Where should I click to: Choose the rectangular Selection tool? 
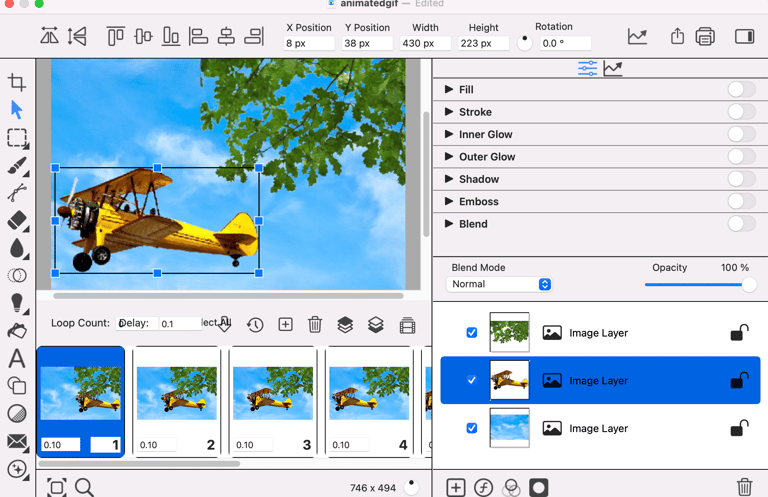point(17,138)
